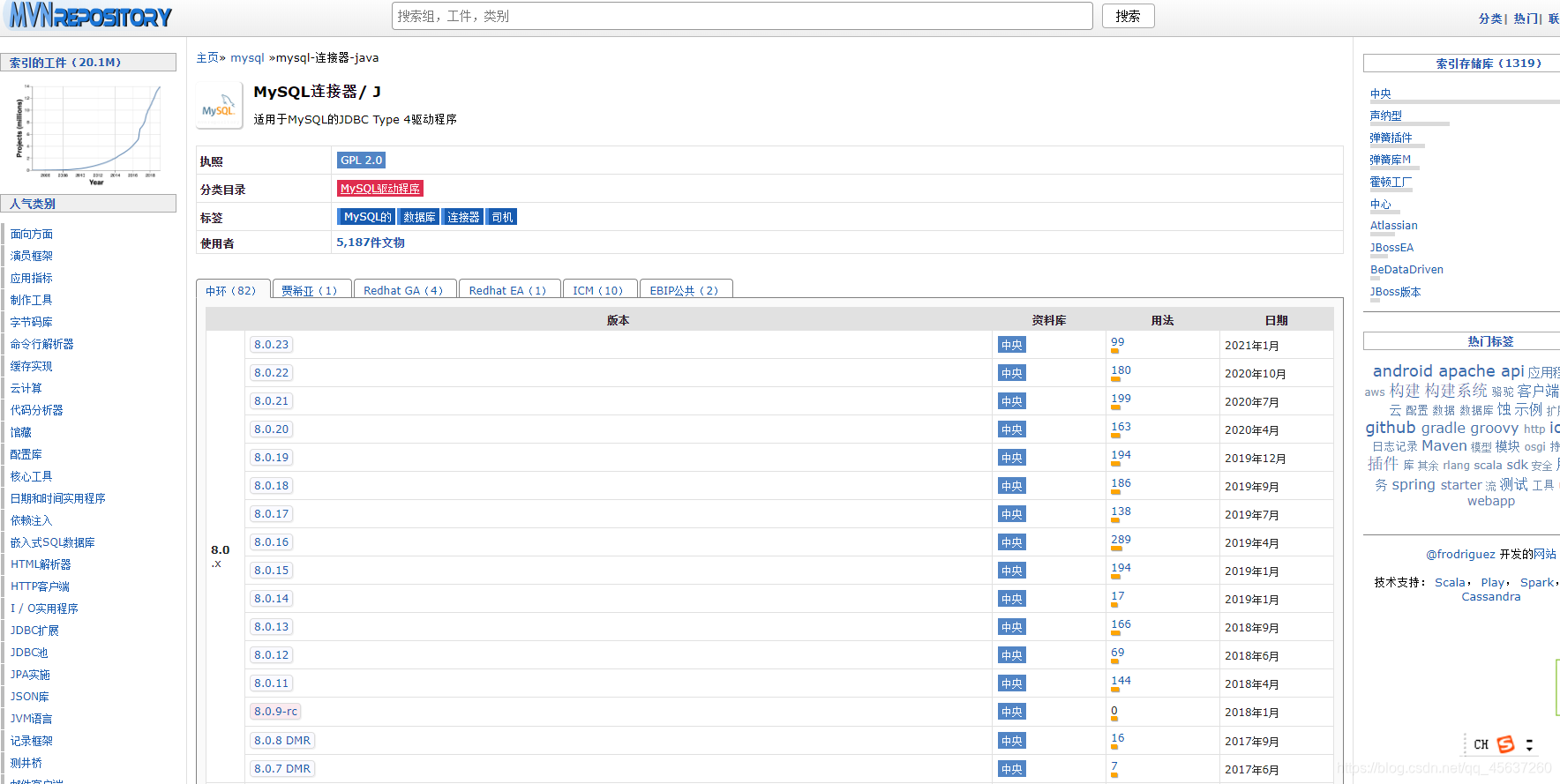Click the MySQL artifact logo image
1560x784 pixels.
(x=219, y=106)
